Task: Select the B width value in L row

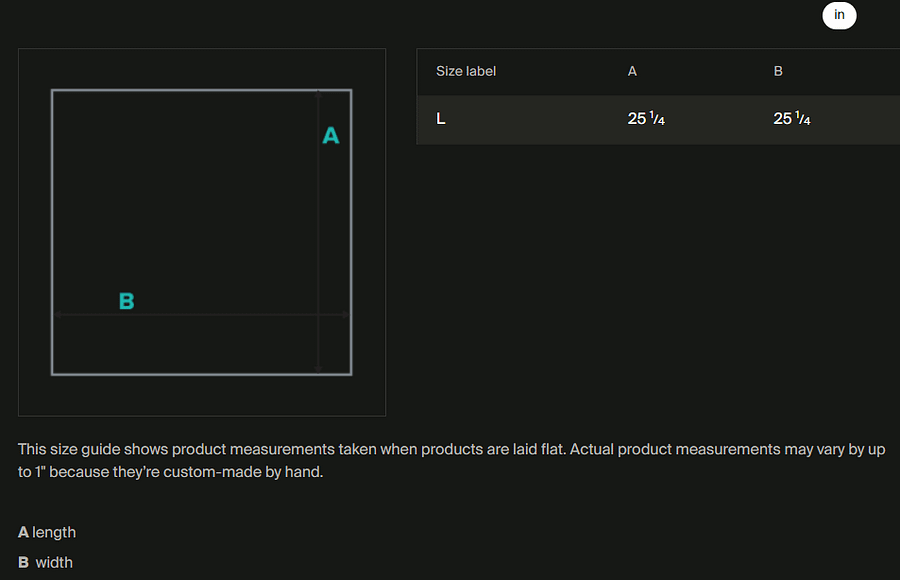Action: (792, 119)
